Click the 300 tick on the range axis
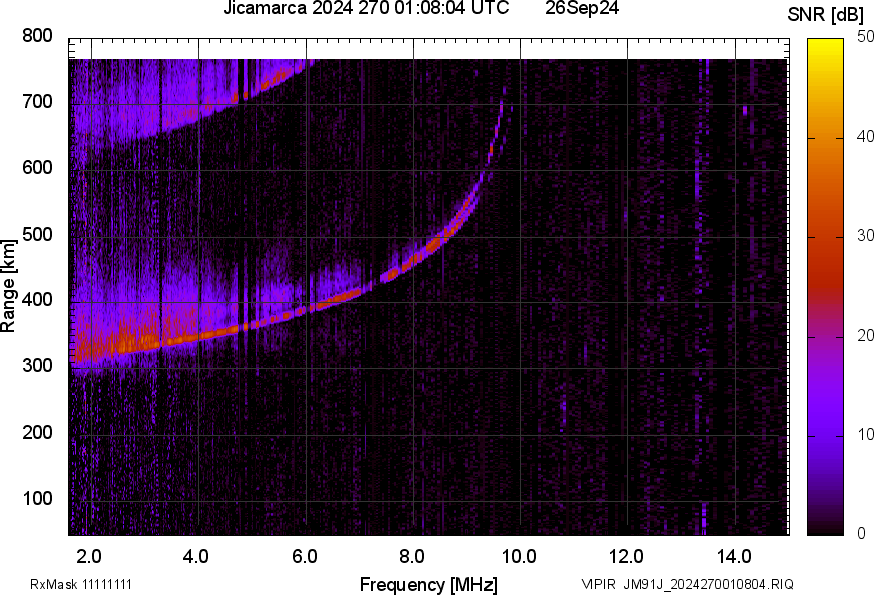Viewport: 874px width, 595px height. tap(37, 367)
